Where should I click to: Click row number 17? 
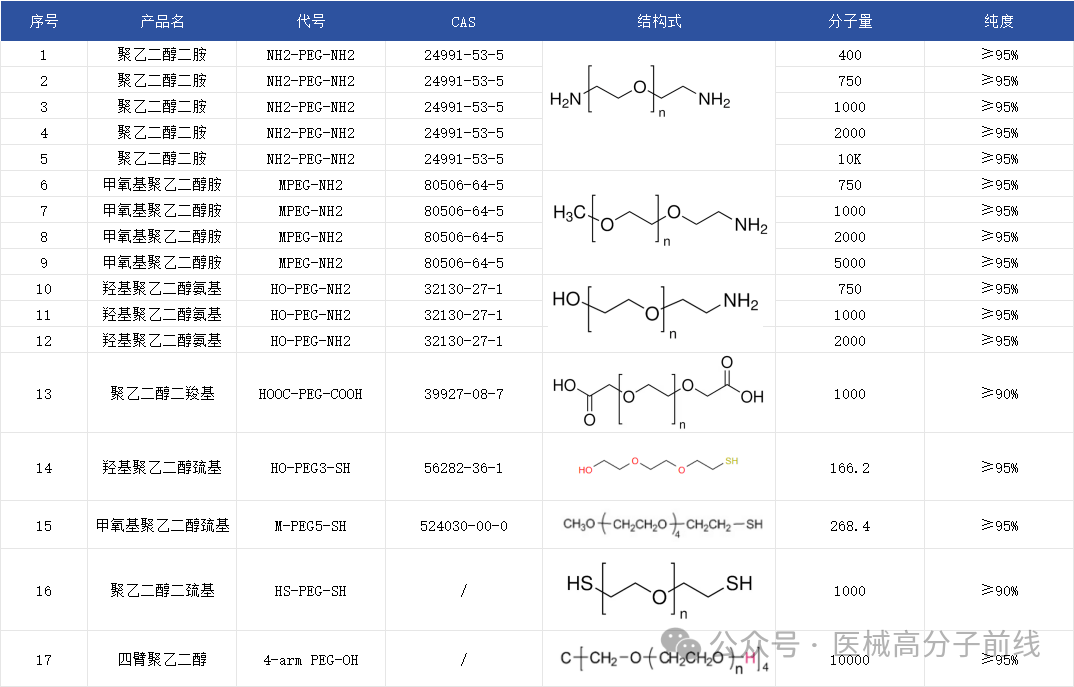click(44, 660)
